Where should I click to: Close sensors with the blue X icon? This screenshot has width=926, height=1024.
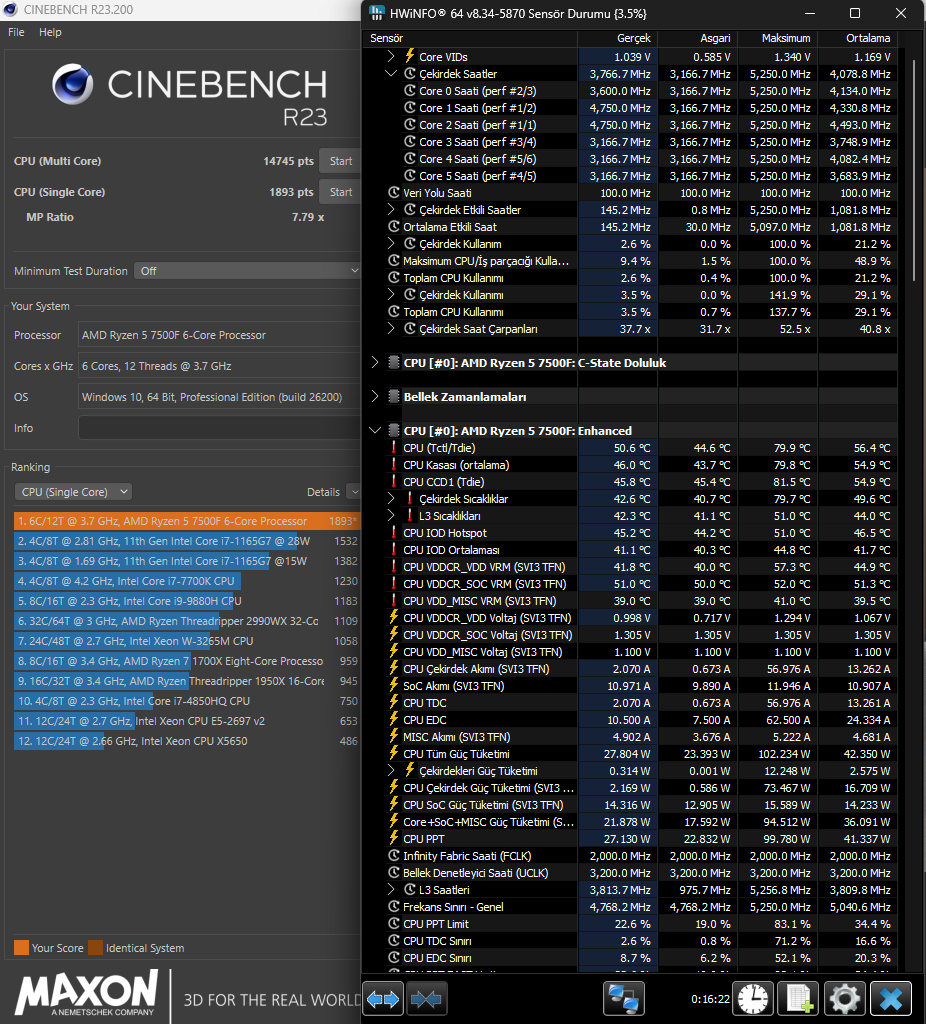tap(891, 999)
